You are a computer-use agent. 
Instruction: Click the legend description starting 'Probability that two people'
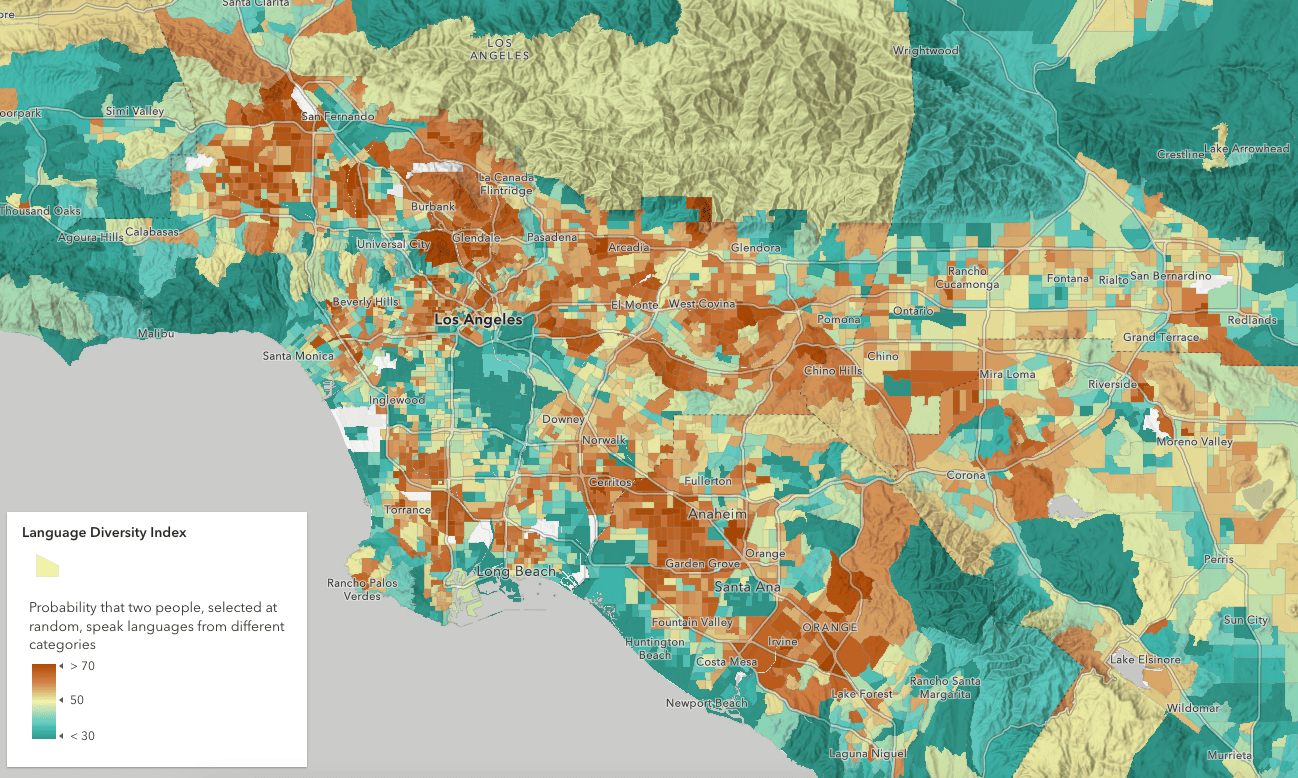[157, 626]
